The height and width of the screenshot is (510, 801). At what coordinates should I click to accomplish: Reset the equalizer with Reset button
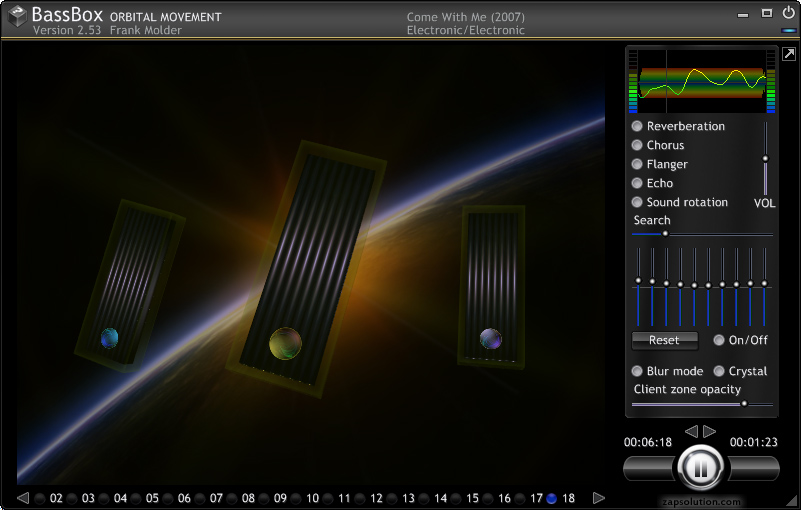point(665,340)
